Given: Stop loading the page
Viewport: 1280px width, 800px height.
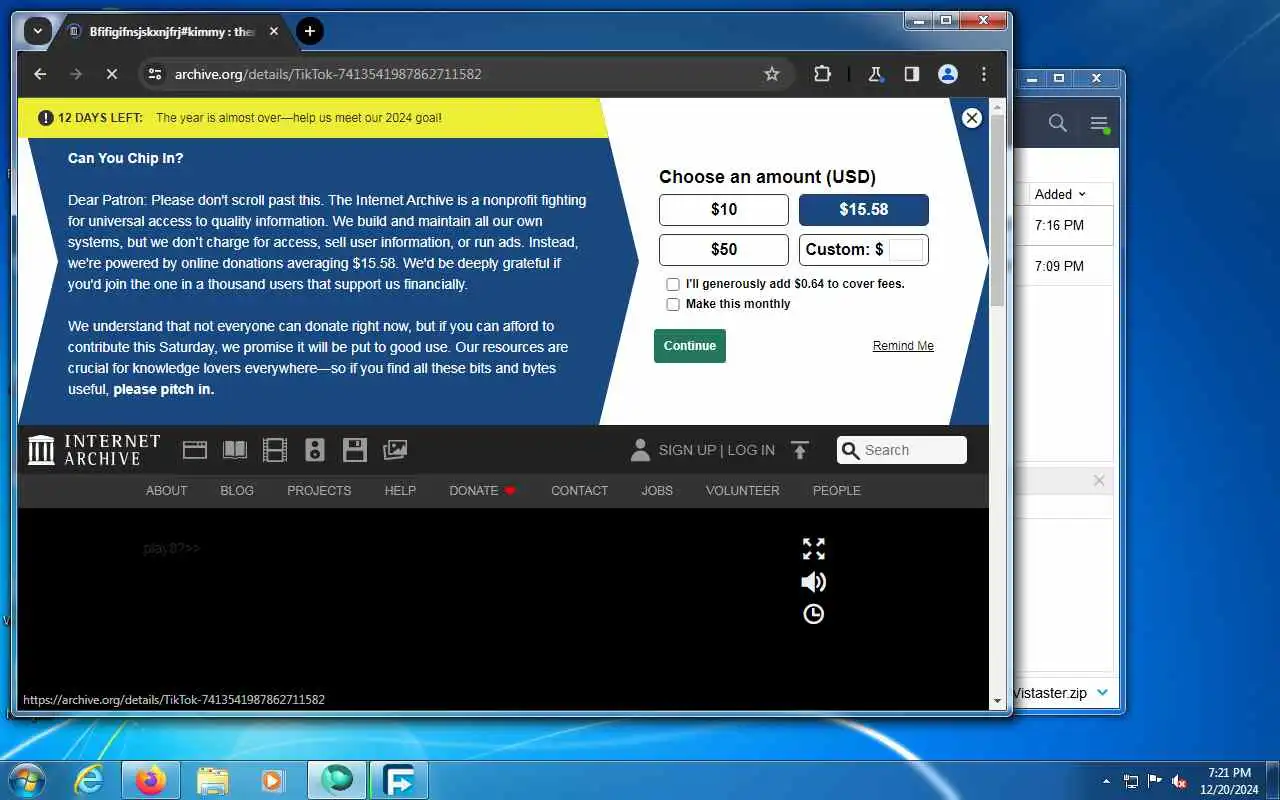Looking at the screenshot, I should 112,74.
